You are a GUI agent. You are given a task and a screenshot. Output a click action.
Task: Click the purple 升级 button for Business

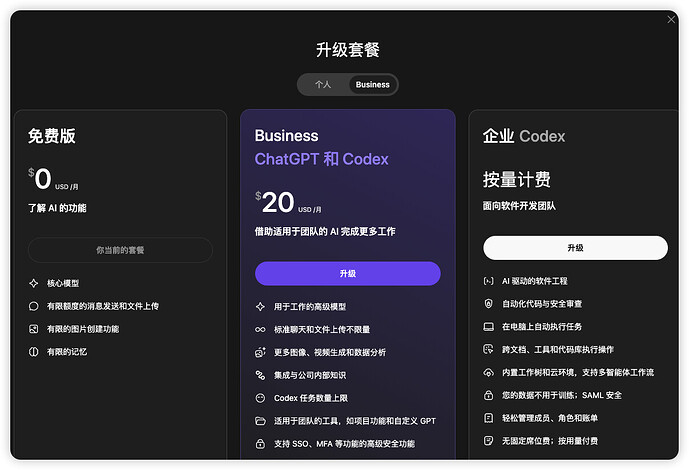(348, 273)
